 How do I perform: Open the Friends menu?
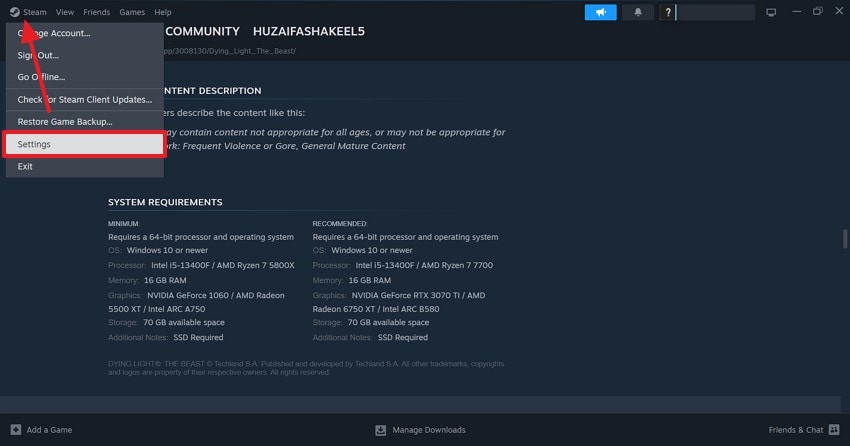click(97, 12)
